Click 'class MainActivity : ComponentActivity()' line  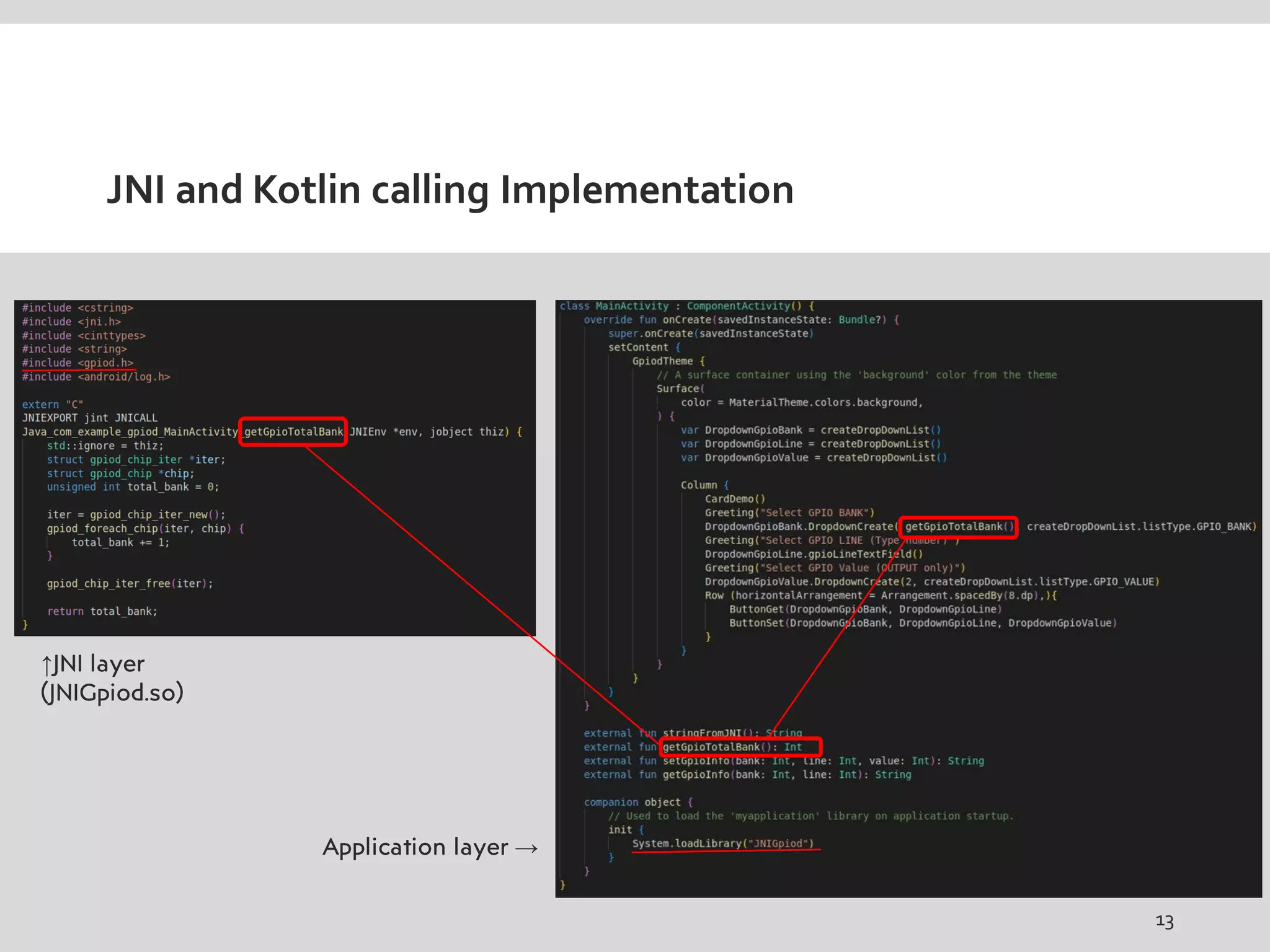[686, 306]
